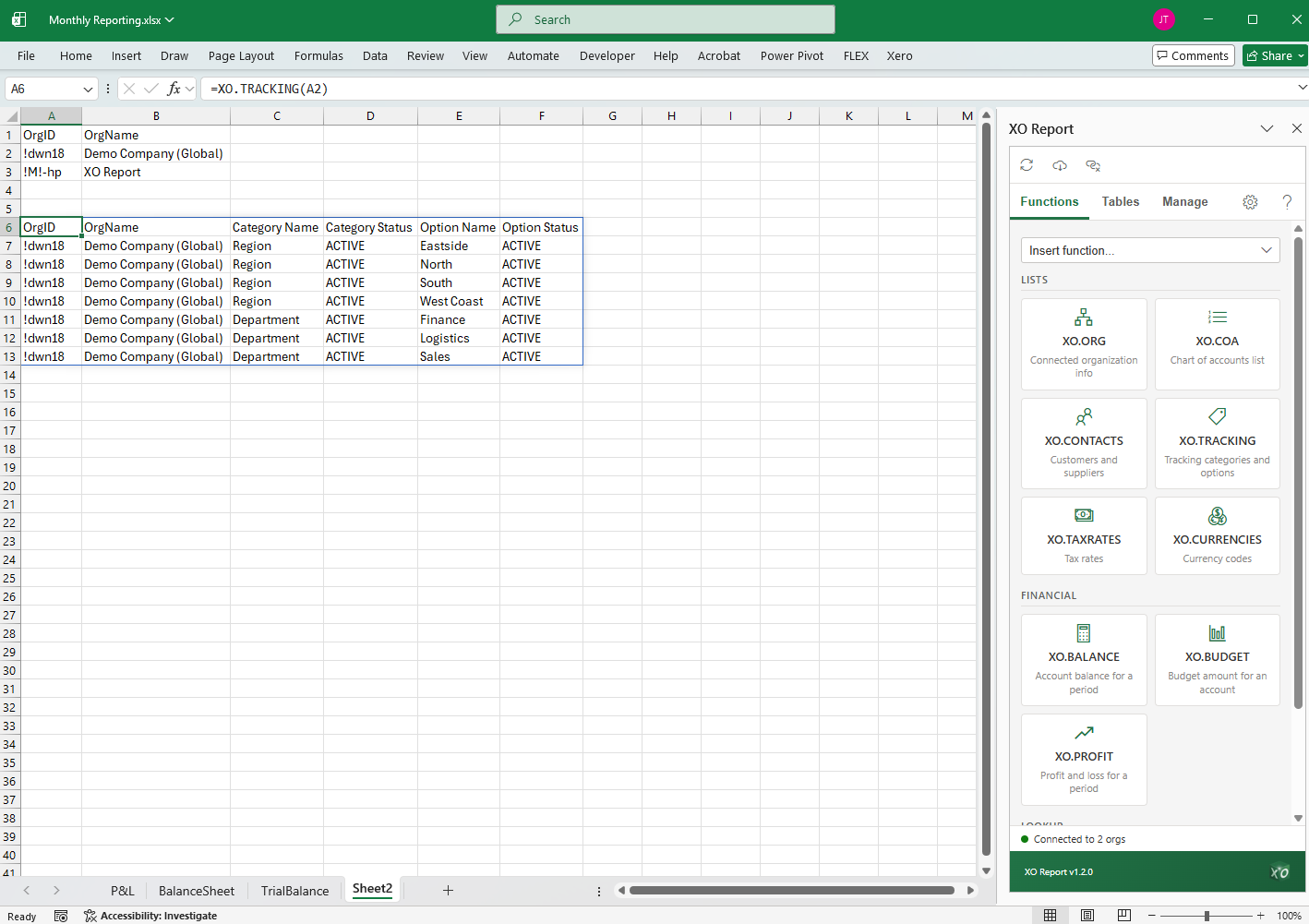Open the Xero ribbon tab

point(899,55)
